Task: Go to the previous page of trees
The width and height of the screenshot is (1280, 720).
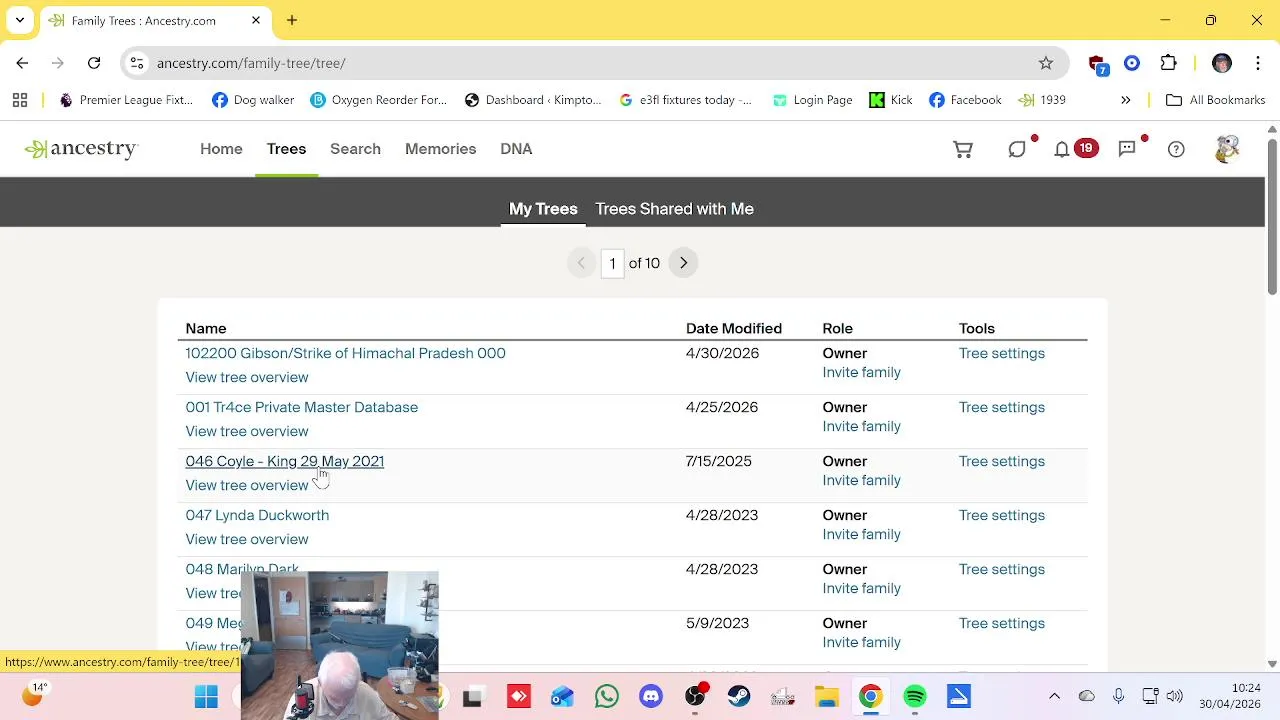Action: (581, 263)
